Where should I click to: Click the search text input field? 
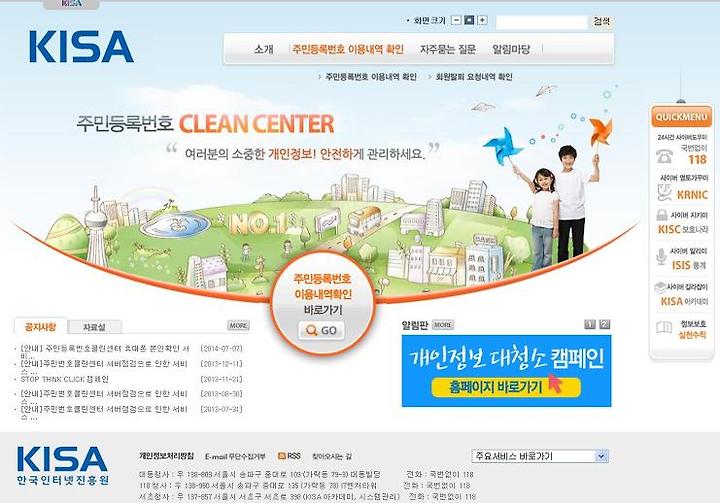pyautogui.click(x=541, y=22)
